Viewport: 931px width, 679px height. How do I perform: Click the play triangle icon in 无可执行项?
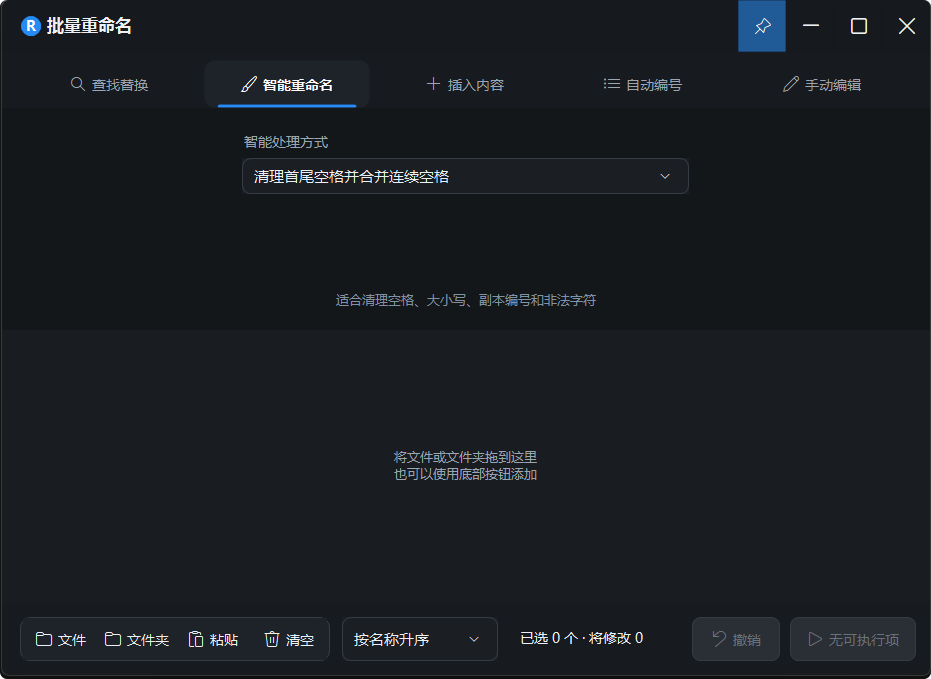click(815, 639)
